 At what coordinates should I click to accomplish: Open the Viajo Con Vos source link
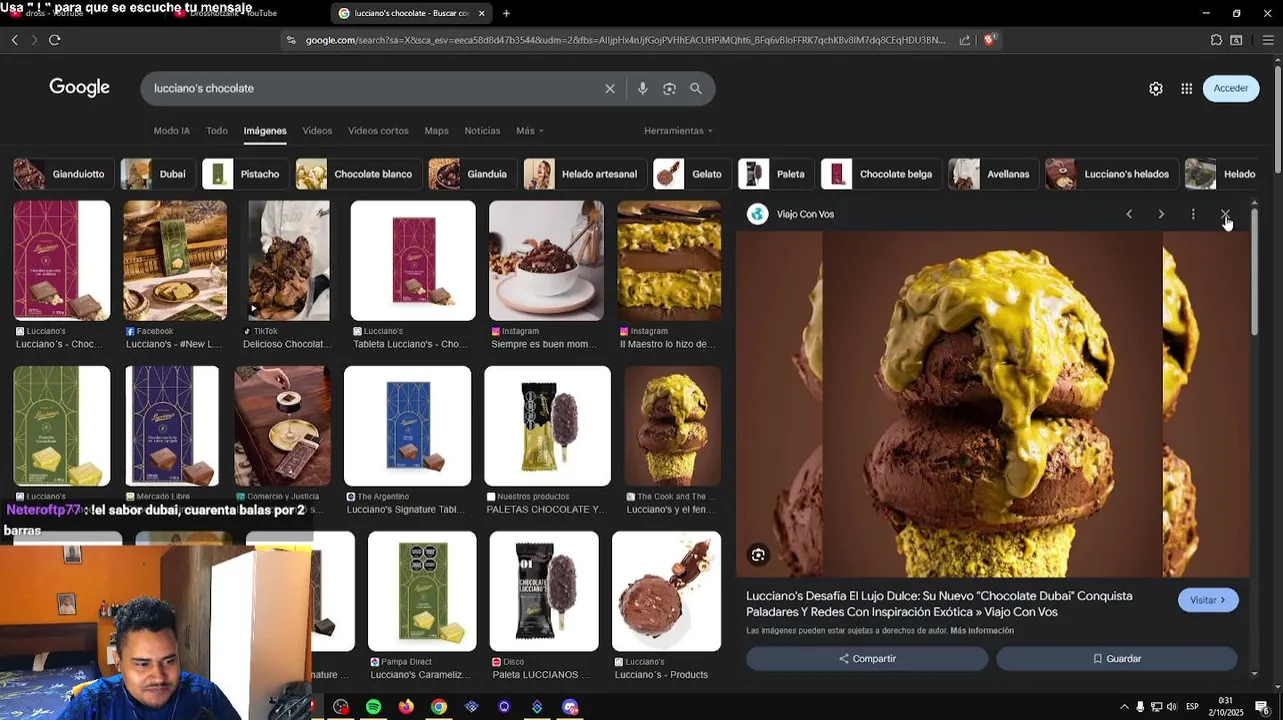coord(805,214)
